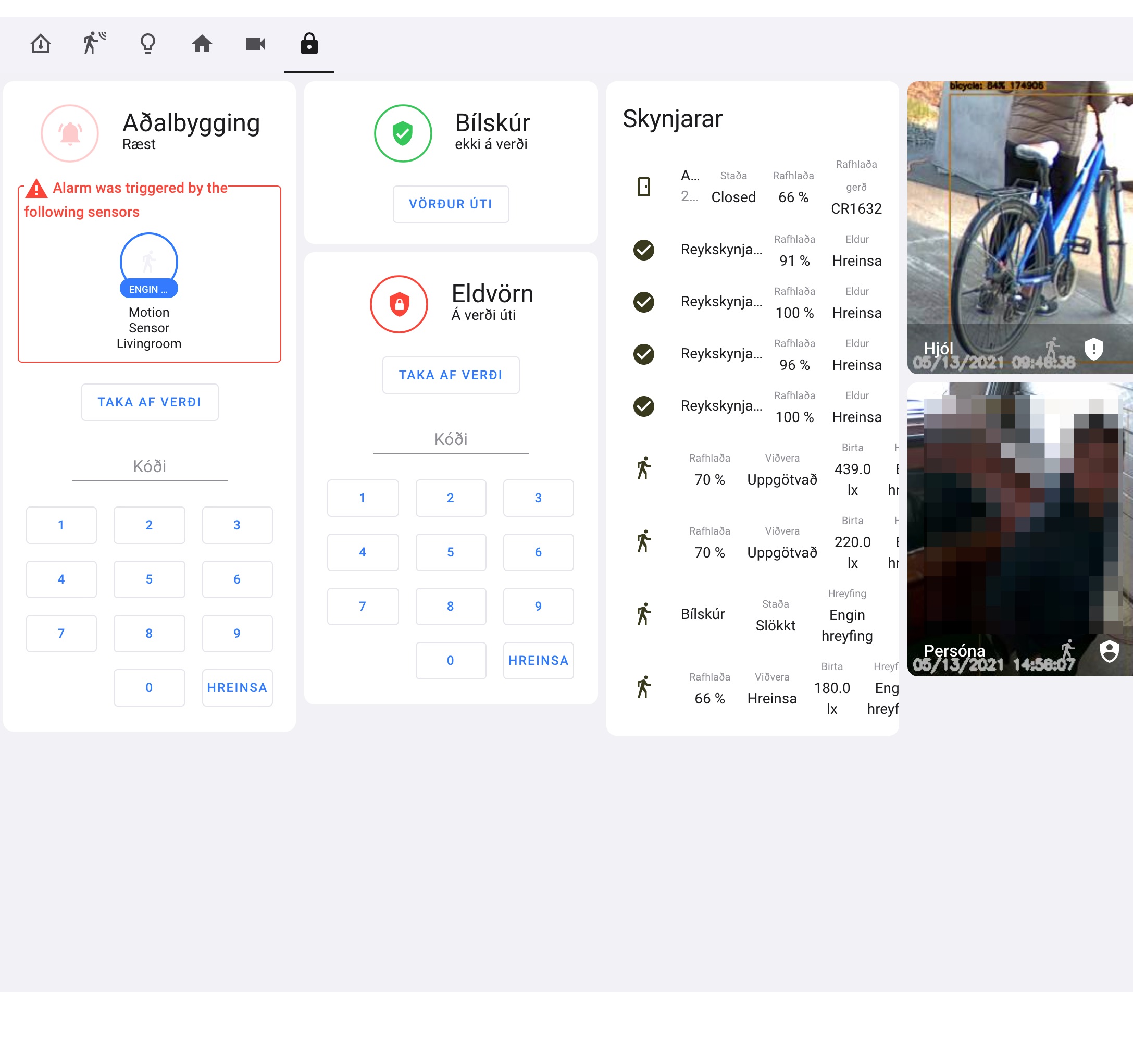Viewport: 1133px width, 1064px height.
Task: Click the Kóði code field under Eldvörn
Action: click(450, 440)
